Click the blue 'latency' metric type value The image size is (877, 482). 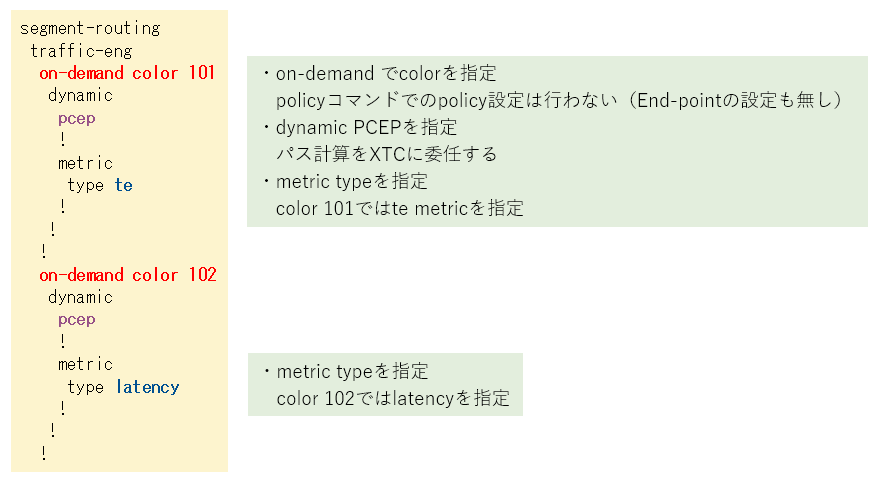148,387
